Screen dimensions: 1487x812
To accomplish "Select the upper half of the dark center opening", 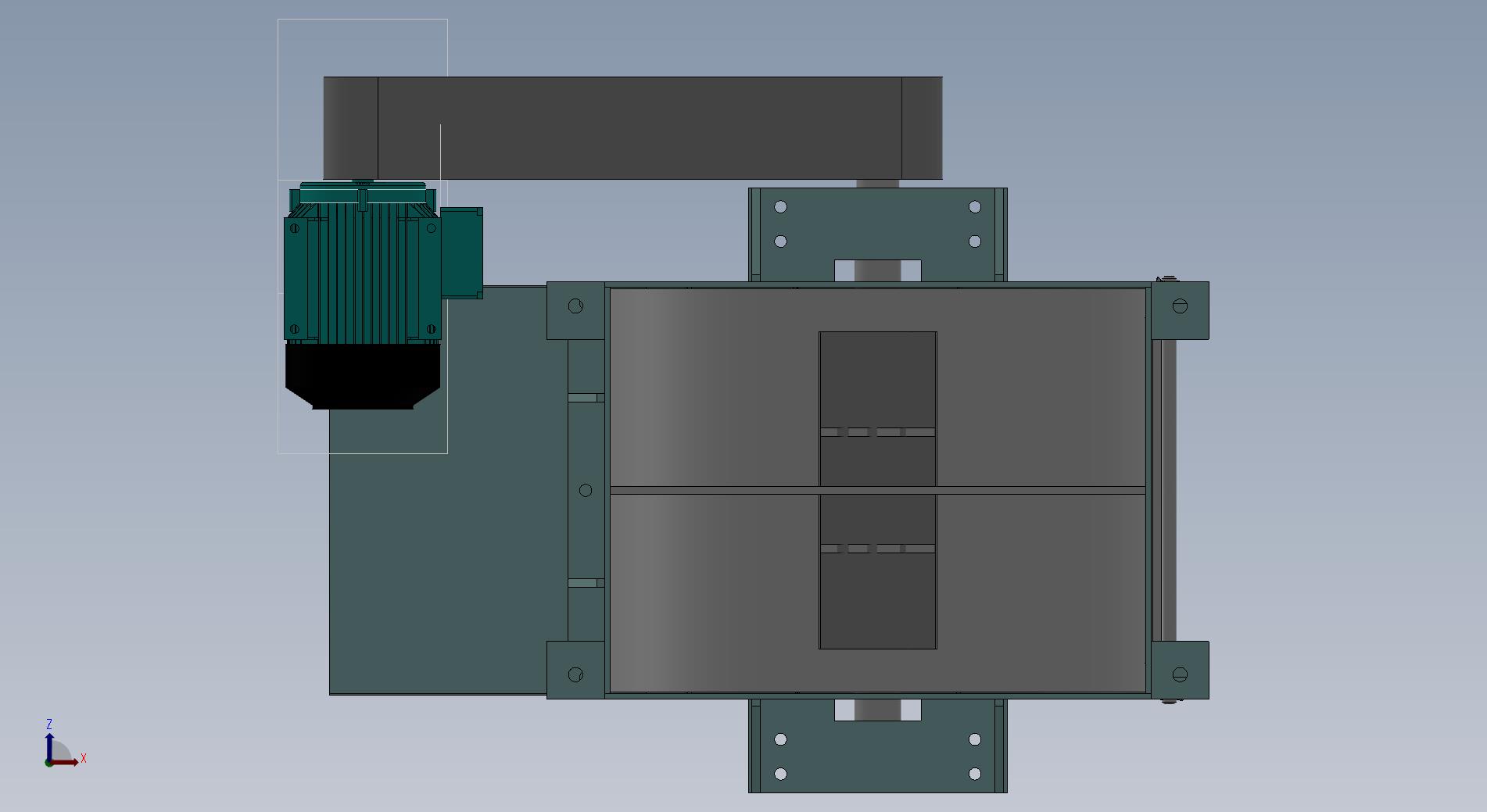I will [x=877, y=408].
